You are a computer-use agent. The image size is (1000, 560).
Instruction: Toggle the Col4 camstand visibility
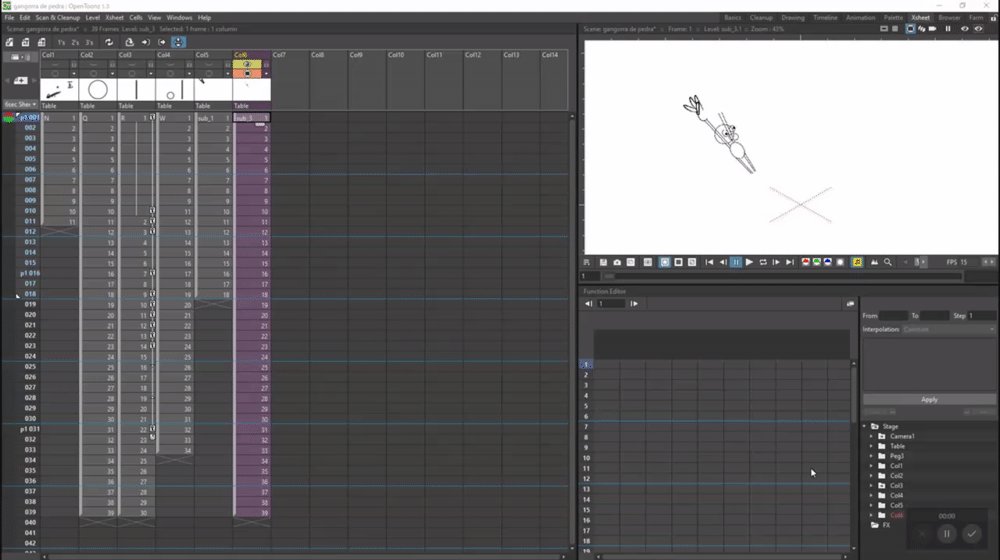[x=170, y=73]
